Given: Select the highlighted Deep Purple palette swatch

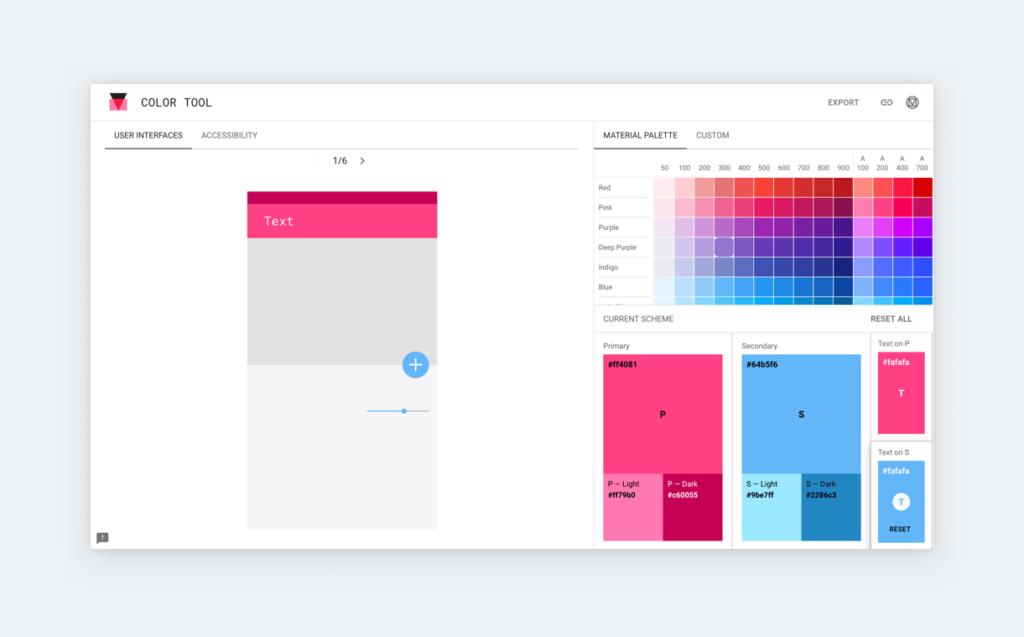Looking at the screenshot, I should coord(724,246).
